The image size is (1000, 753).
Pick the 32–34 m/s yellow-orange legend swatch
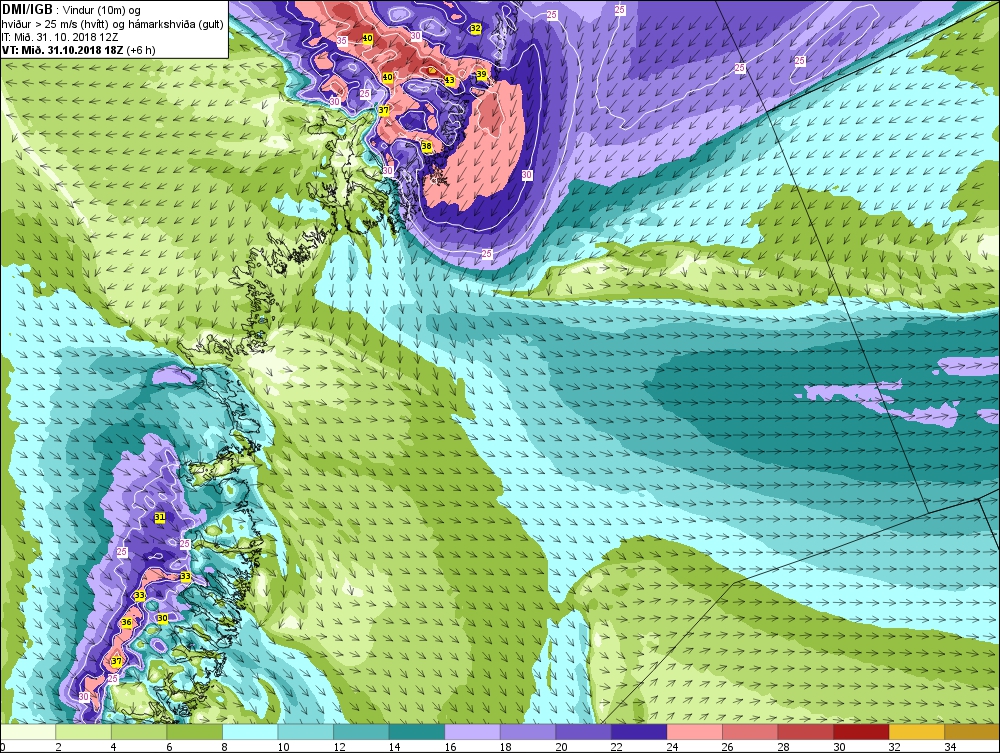pos(916,731)
